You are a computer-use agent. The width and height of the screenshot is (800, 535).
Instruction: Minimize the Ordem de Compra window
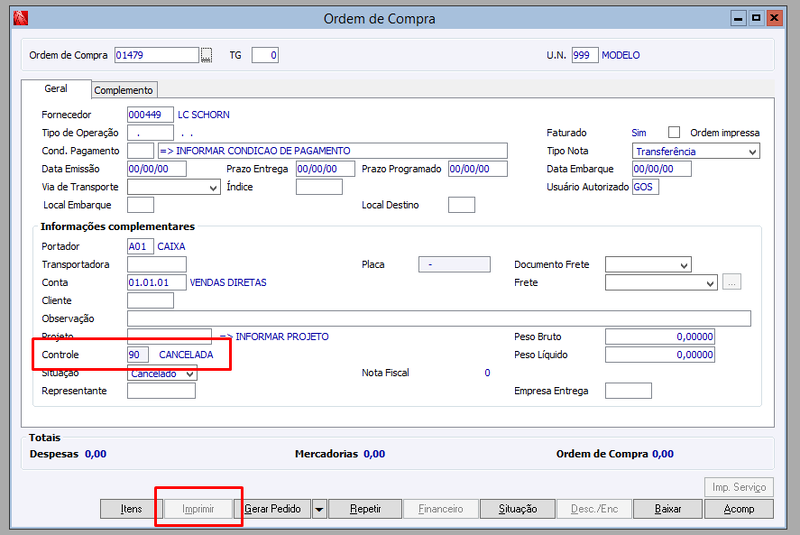pyautogui.click(x=738, y=18)
